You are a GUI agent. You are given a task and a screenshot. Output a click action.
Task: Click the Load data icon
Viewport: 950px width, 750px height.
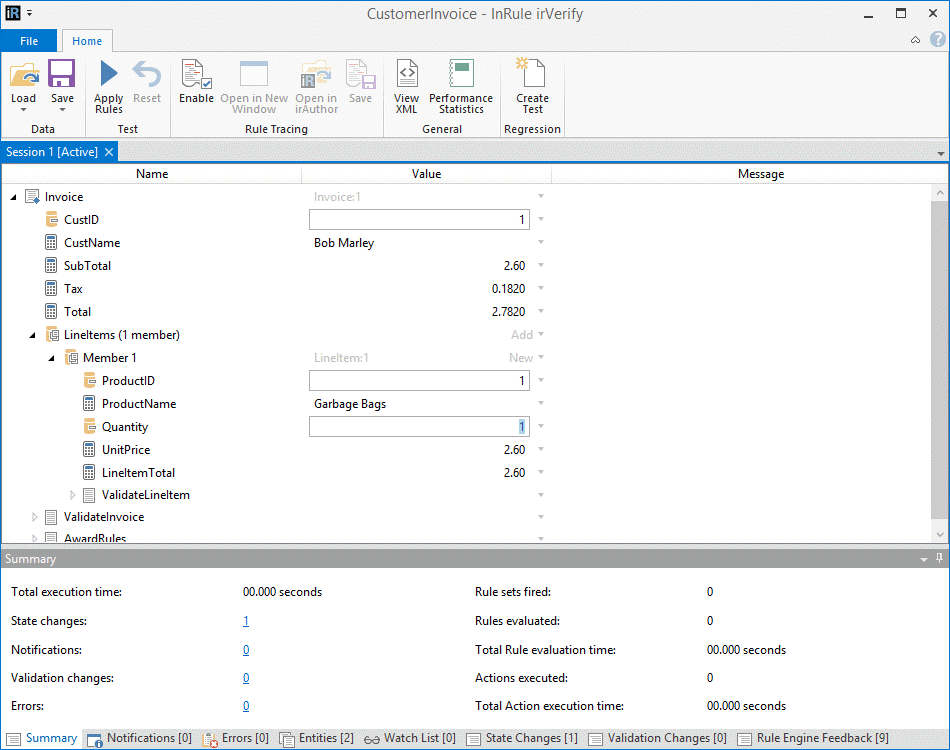pyautogui.click(x=23, y=75)
